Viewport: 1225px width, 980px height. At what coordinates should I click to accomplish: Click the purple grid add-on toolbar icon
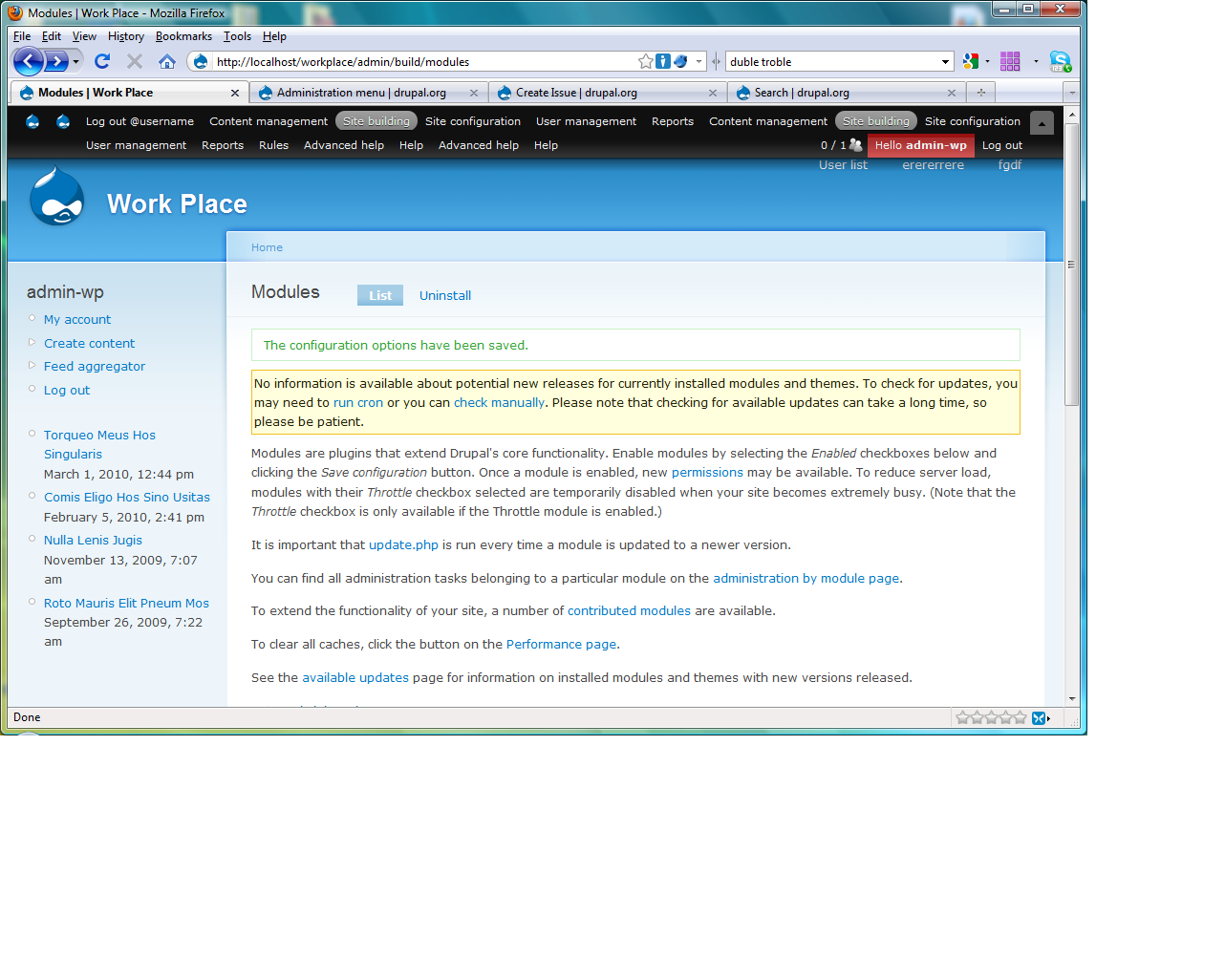(1009, 61)
